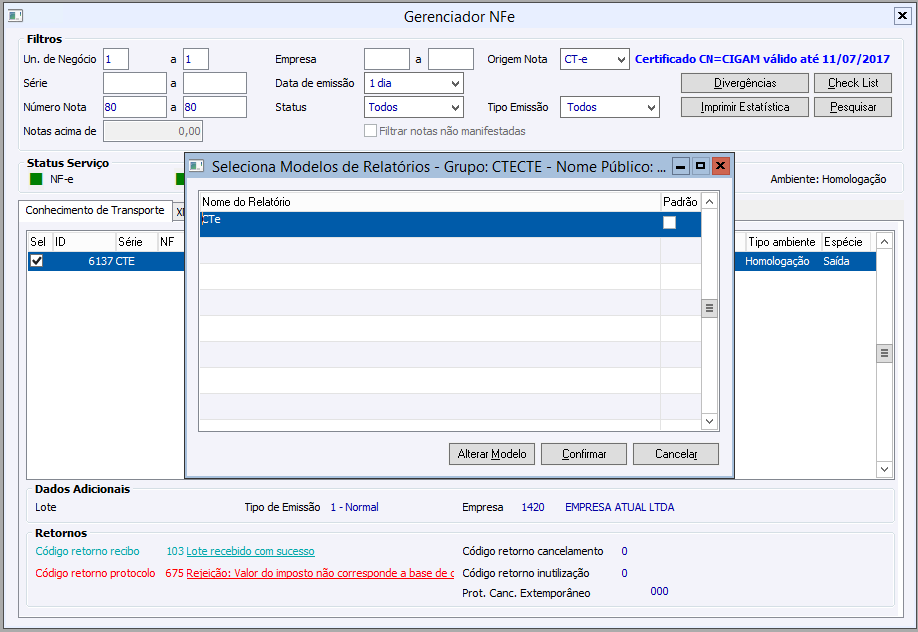Click the Un. de Negócio end field
The width and height of the screenshot is (918, 632).
pos(196,59)
